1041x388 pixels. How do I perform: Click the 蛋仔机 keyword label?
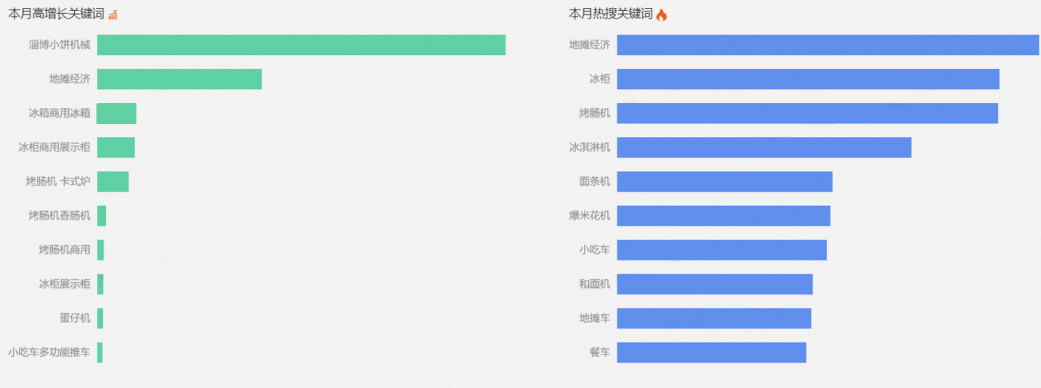click(75, 318)
